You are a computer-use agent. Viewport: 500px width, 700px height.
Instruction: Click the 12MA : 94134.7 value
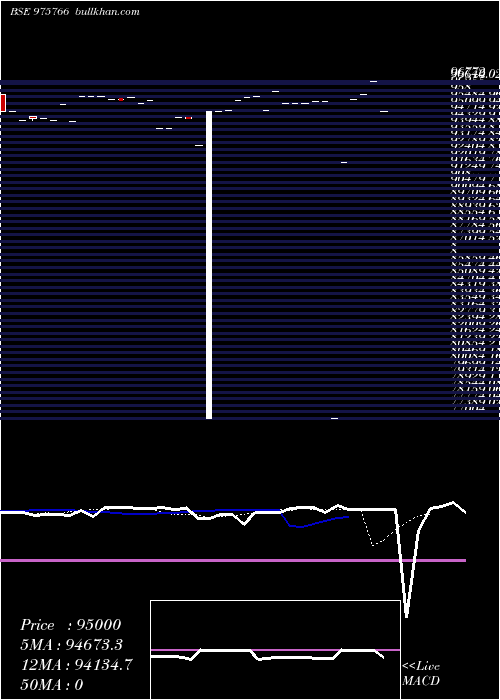[x=76, y=665]
